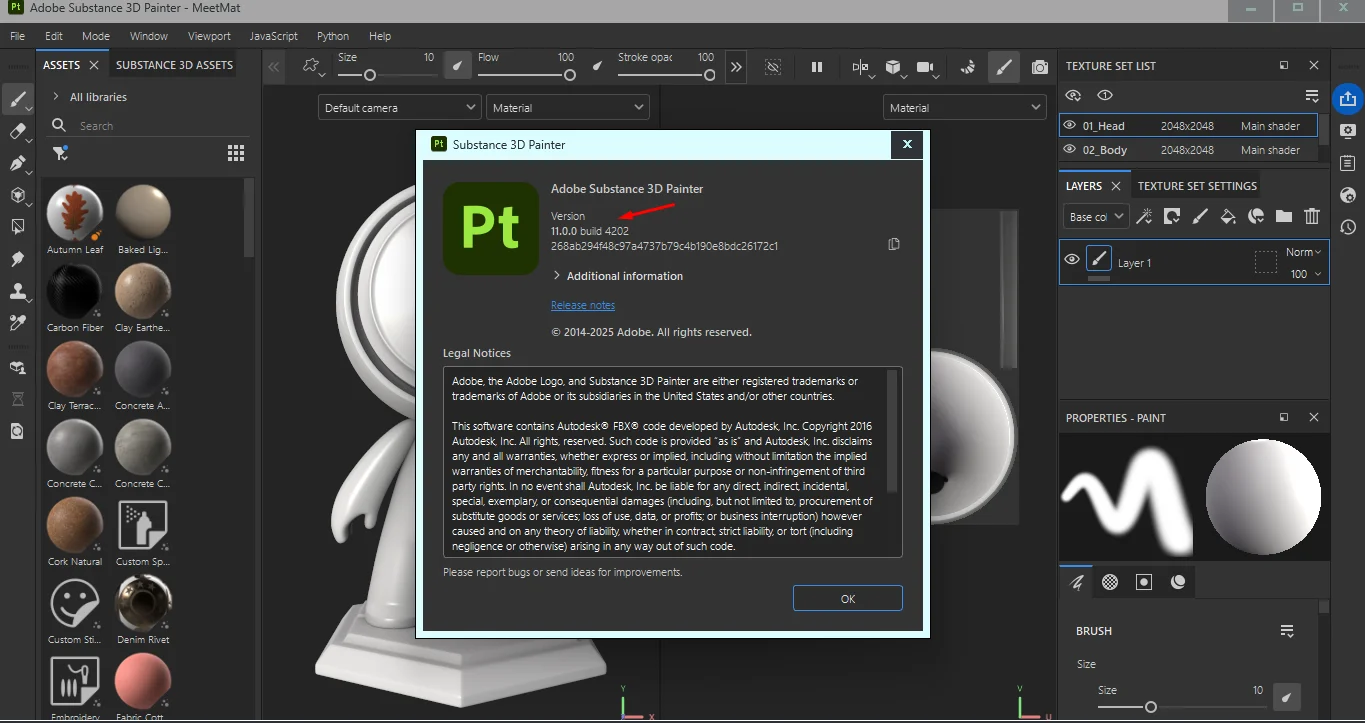1365x723 pixels.
Task: Toggle pen pressure for Flow
Action: [597, 67]
